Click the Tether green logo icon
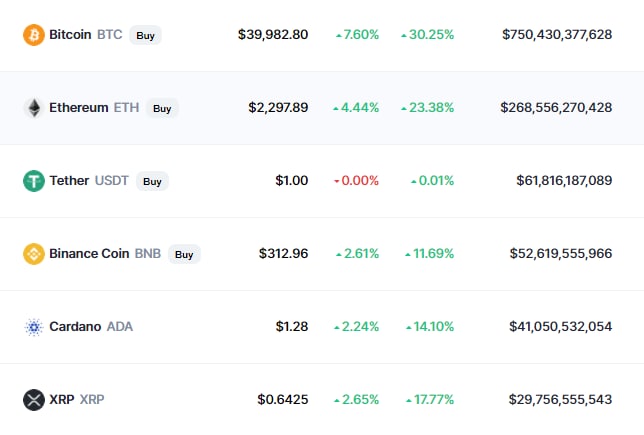Screen dimensions: 644x435 (34, 181)
